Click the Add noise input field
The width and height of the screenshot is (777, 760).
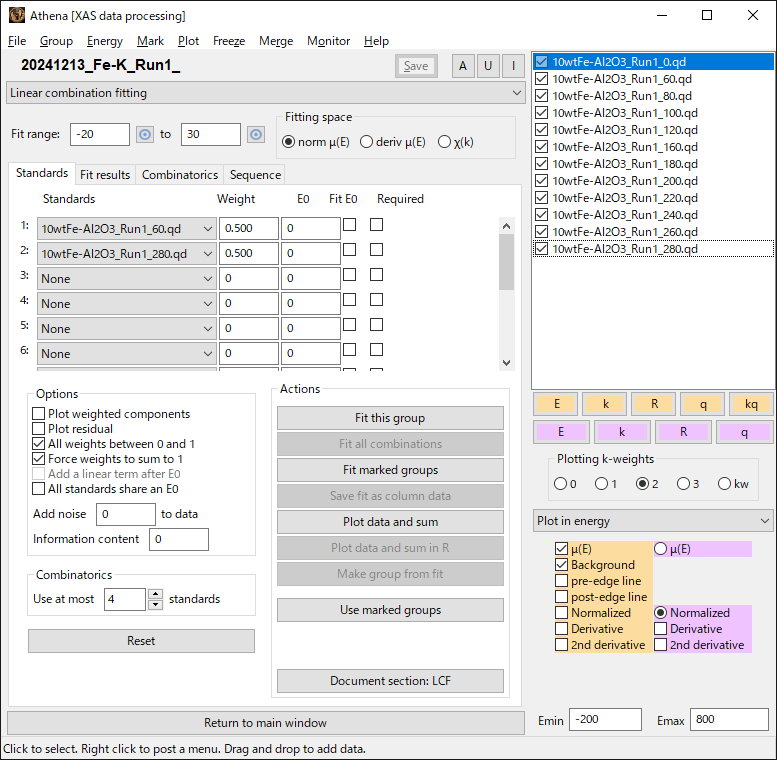[126, 514]
